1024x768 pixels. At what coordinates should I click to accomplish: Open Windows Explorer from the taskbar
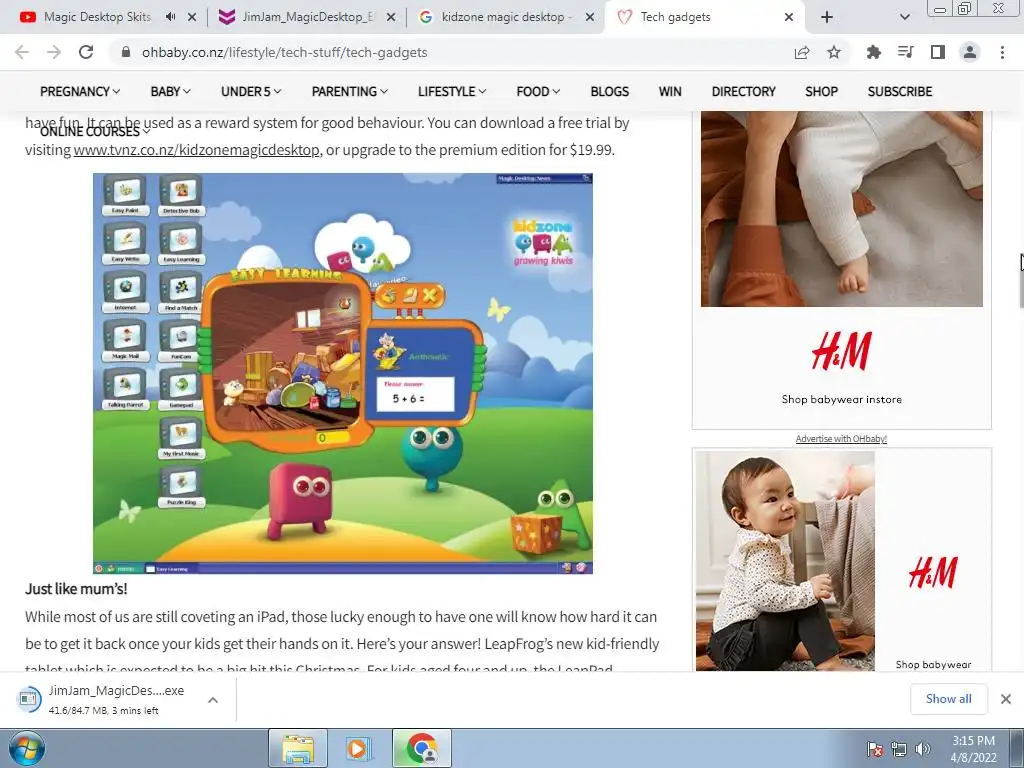click(298, 748)
